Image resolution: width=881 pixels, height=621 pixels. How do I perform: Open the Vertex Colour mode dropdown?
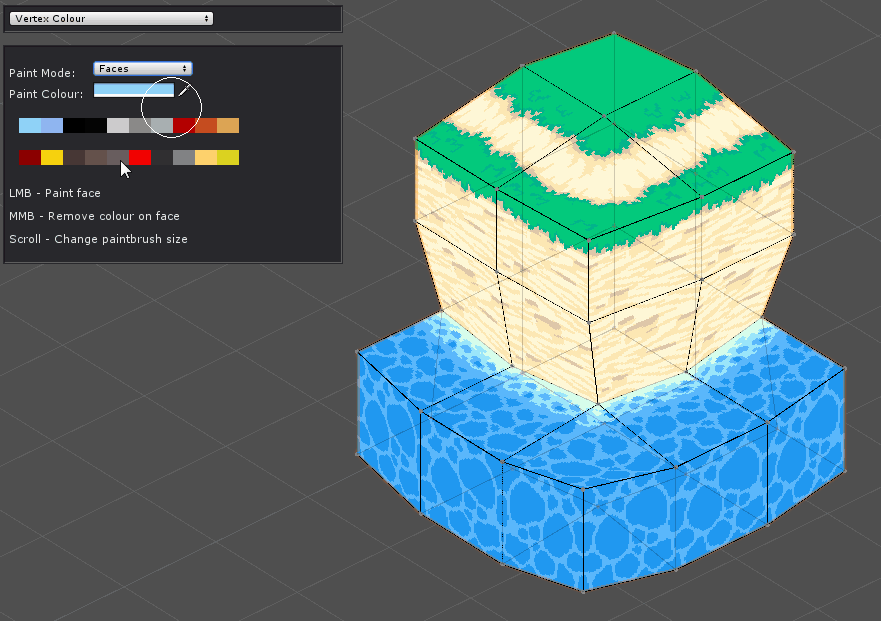coord(111,19)
